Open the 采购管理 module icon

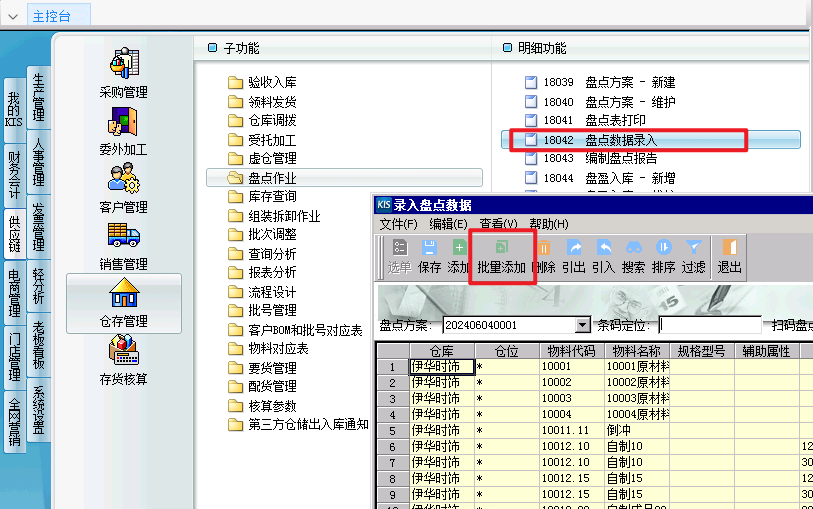click(124, 63)
